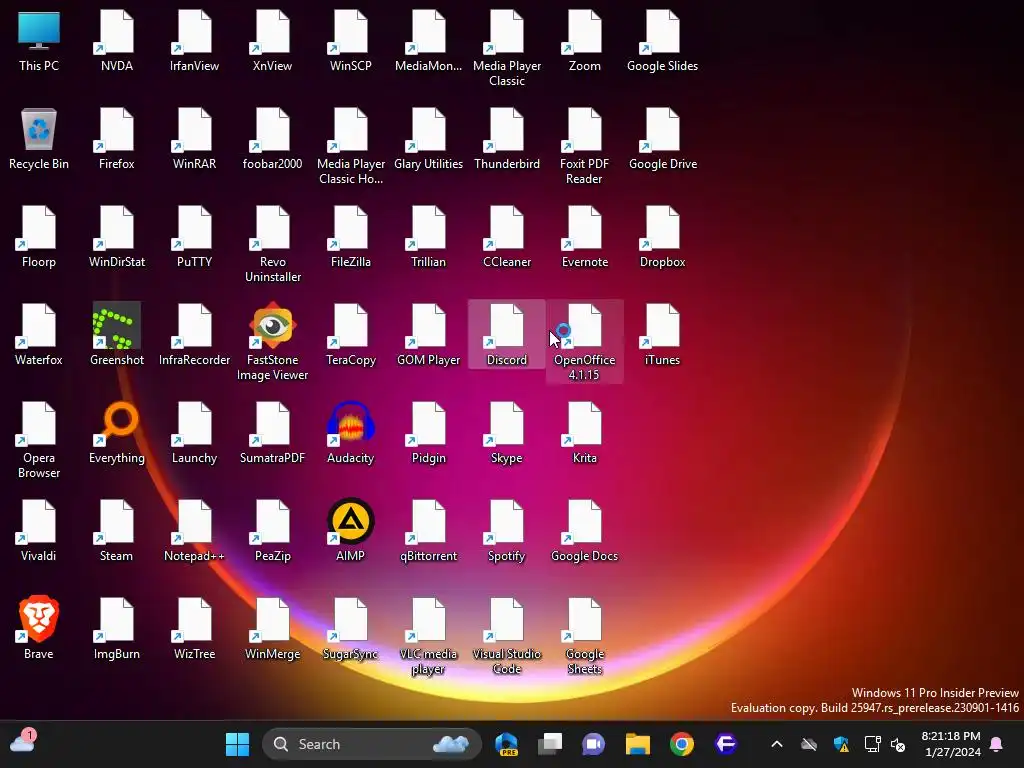Select the Dropbox desktop shortcut
Viewport: 1024px width, 768px height.
click(x=662, y=237)
